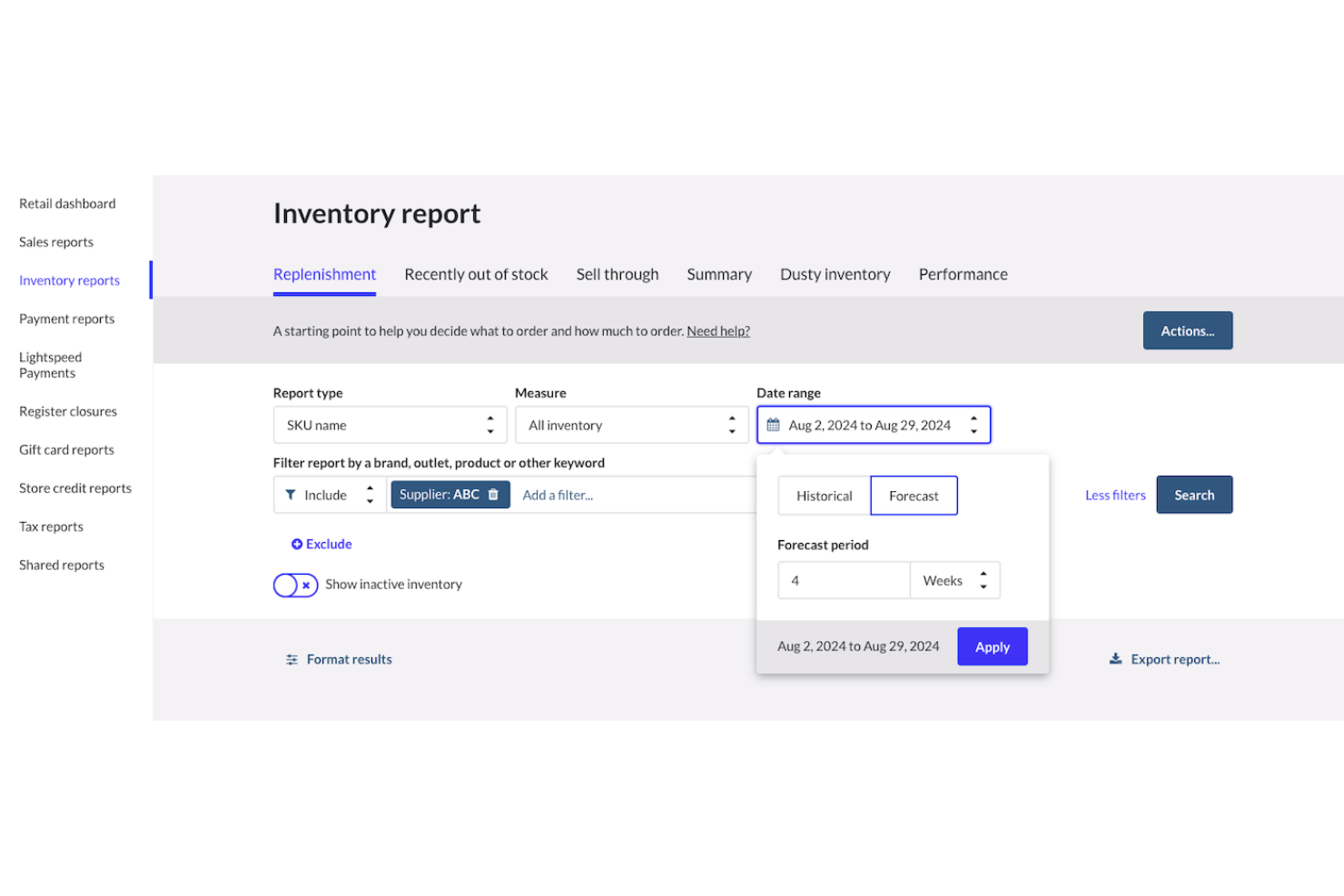The height and width of the screenshot is (896, 1344).
Task: Click the trash icon on Supplier: ABC filter
Action: 493,495
